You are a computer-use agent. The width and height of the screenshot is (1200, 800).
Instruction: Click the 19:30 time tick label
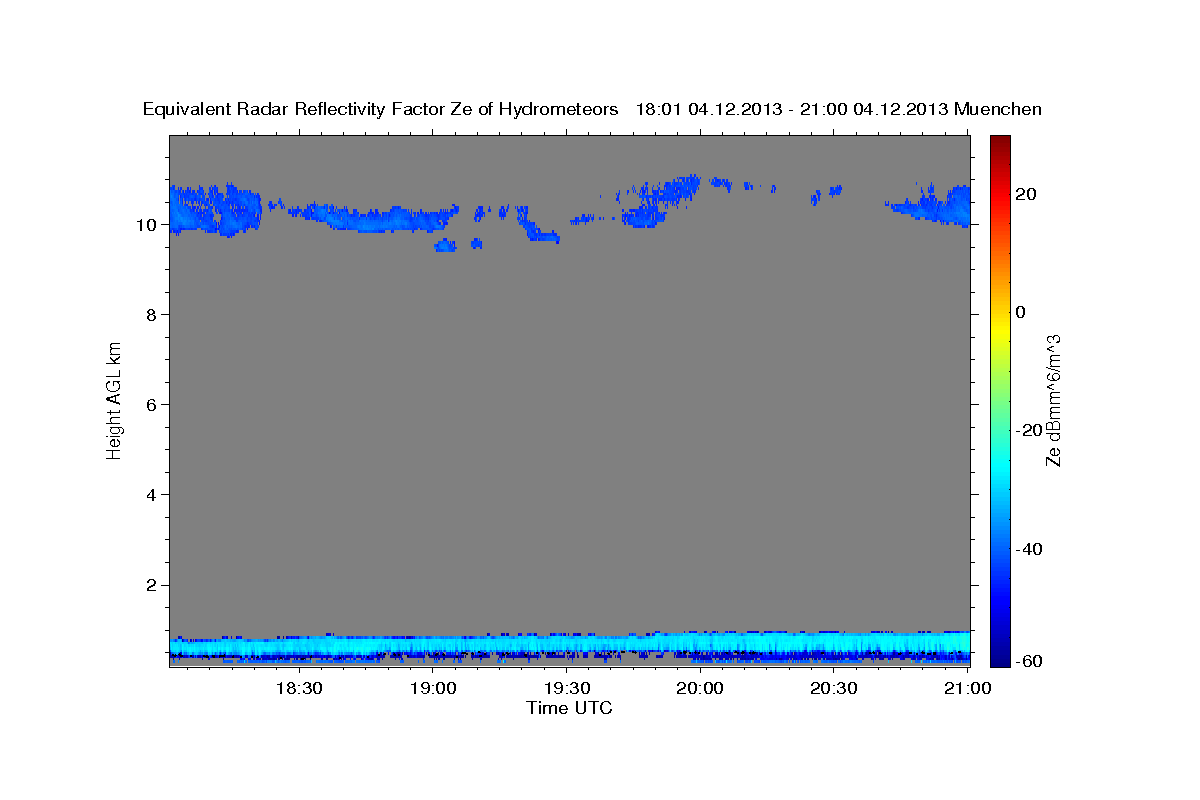567,688
